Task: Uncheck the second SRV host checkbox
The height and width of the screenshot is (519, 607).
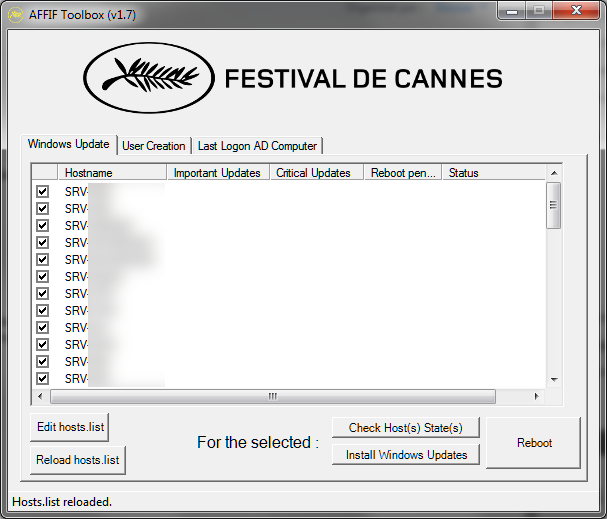Action: (x=43, y=209)
